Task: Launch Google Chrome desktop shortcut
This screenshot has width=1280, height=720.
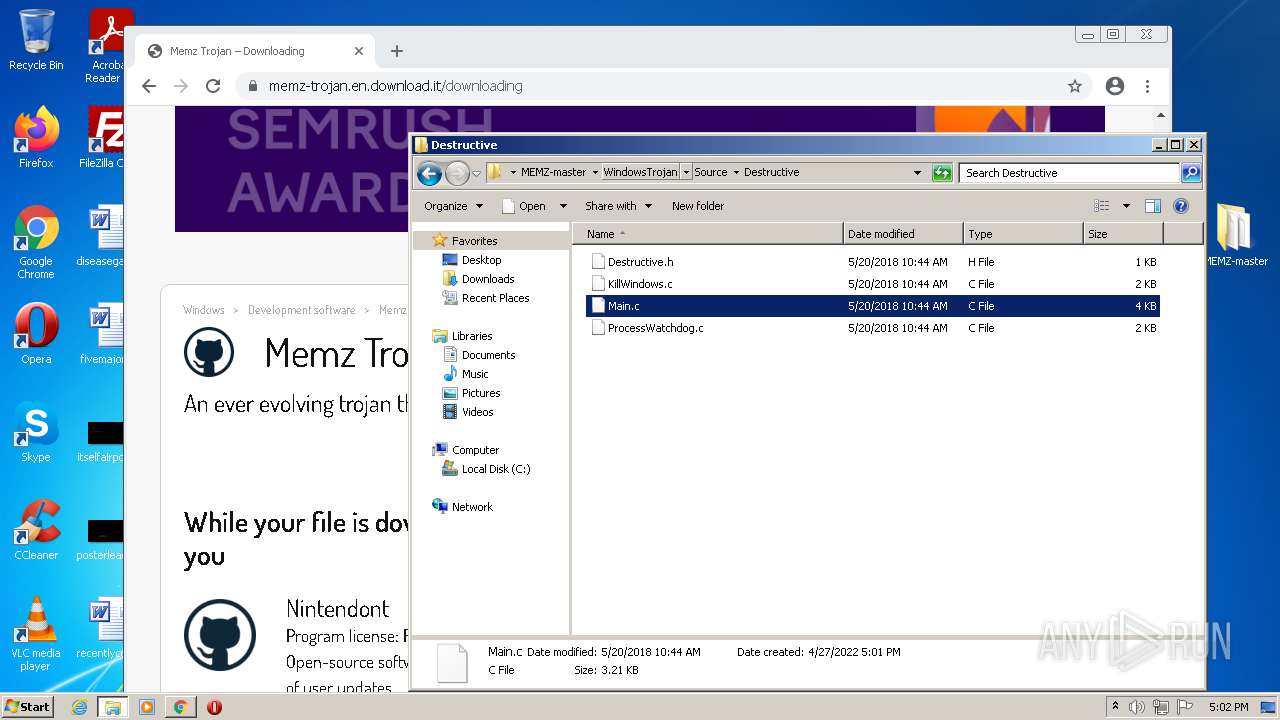Action: coord(36,243)
